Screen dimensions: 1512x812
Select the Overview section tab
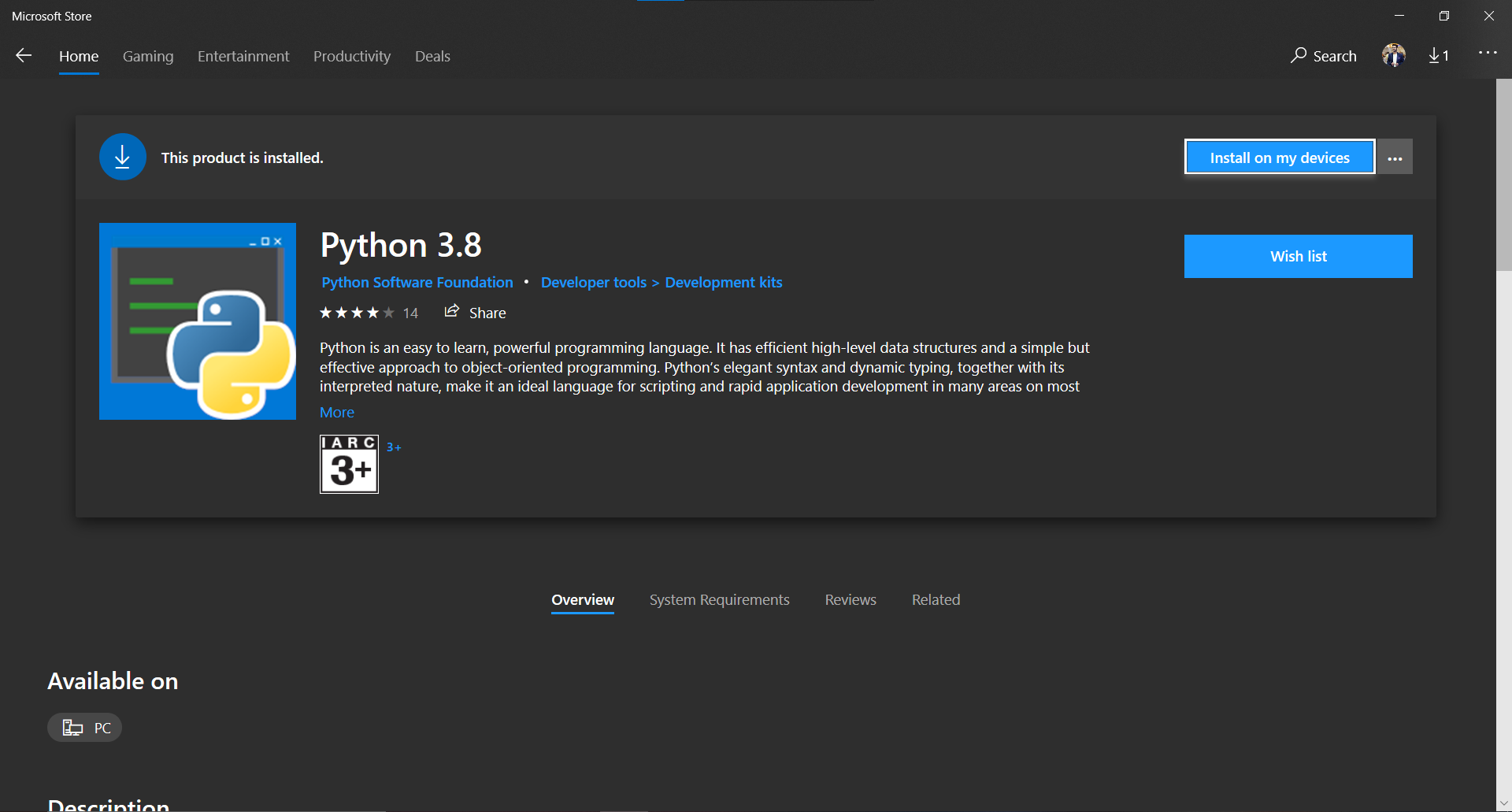tap(583, 600)
